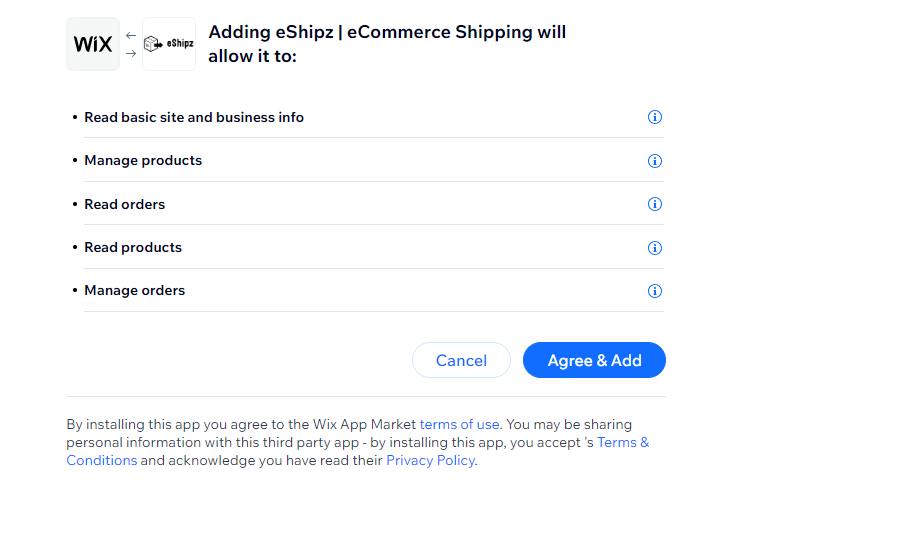This screenshot has height=546, width=909.
Task: Click the Read products permission text
Action: [133, 247]
